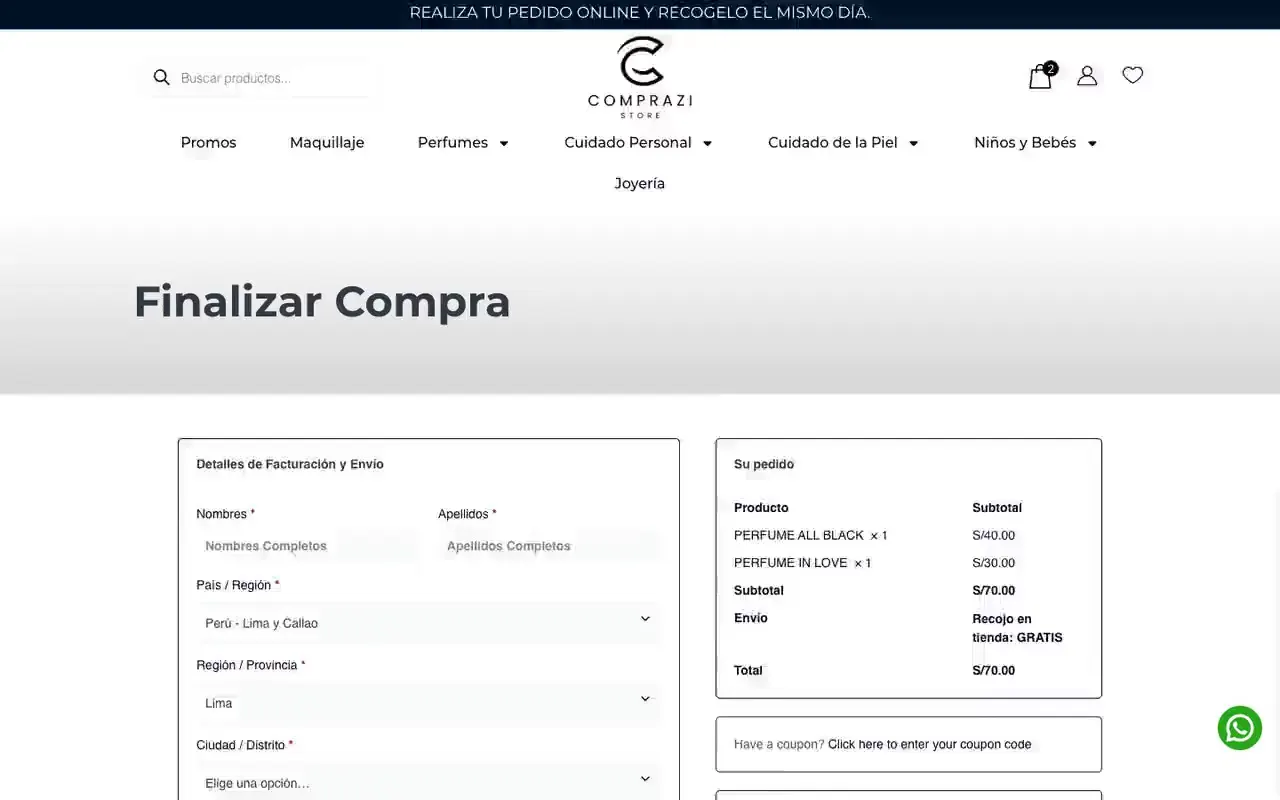Focus the Buscar productos search field

point(272,78)
